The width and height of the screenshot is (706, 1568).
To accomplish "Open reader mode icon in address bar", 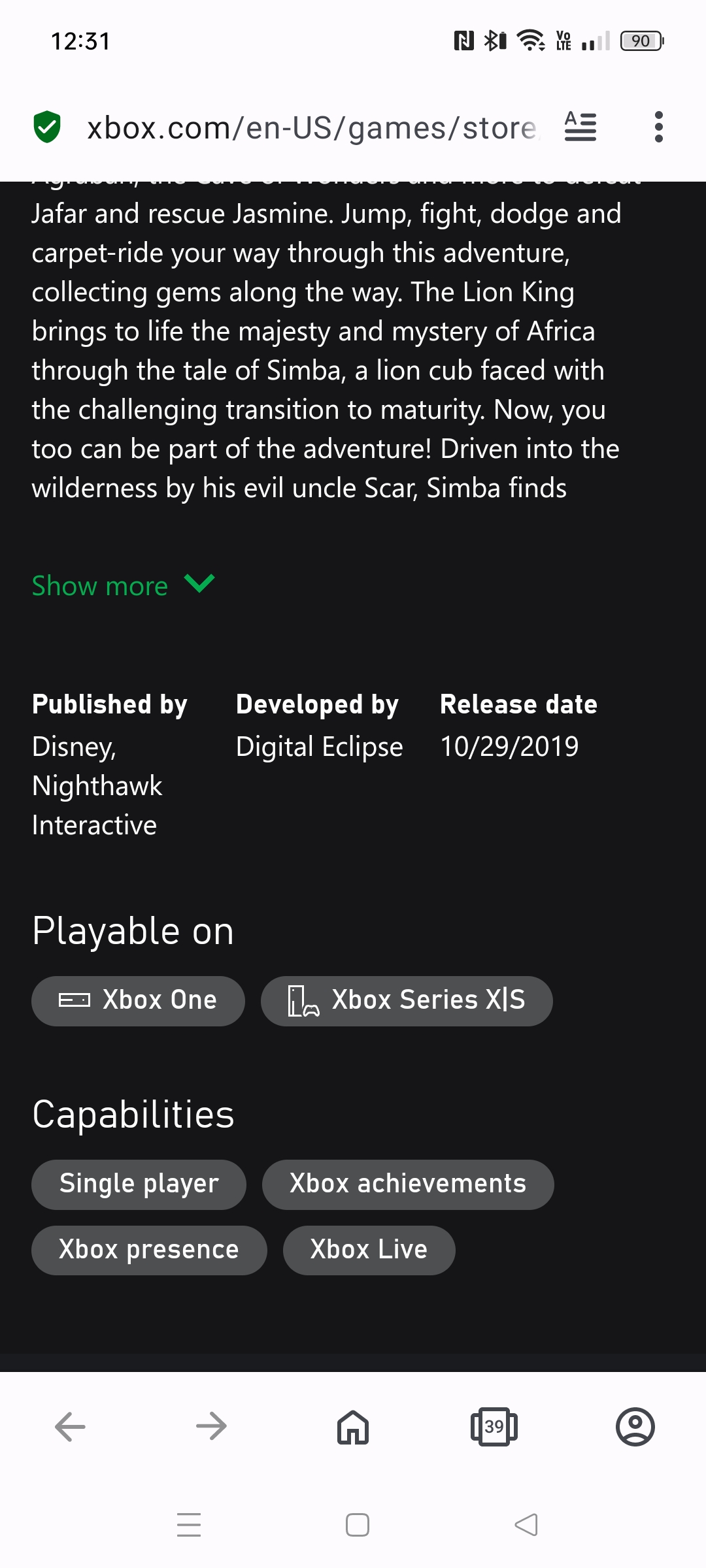I will (x=580, y=127).
